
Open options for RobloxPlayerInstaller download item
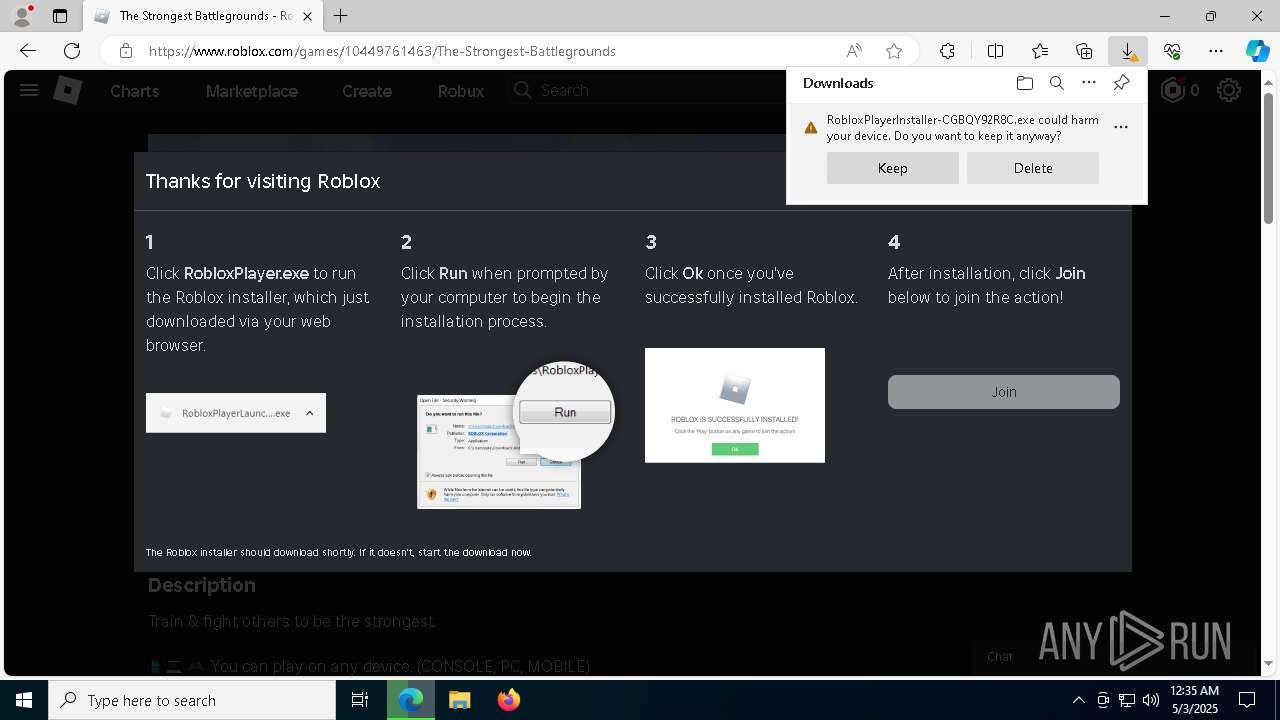point(1121,127)
